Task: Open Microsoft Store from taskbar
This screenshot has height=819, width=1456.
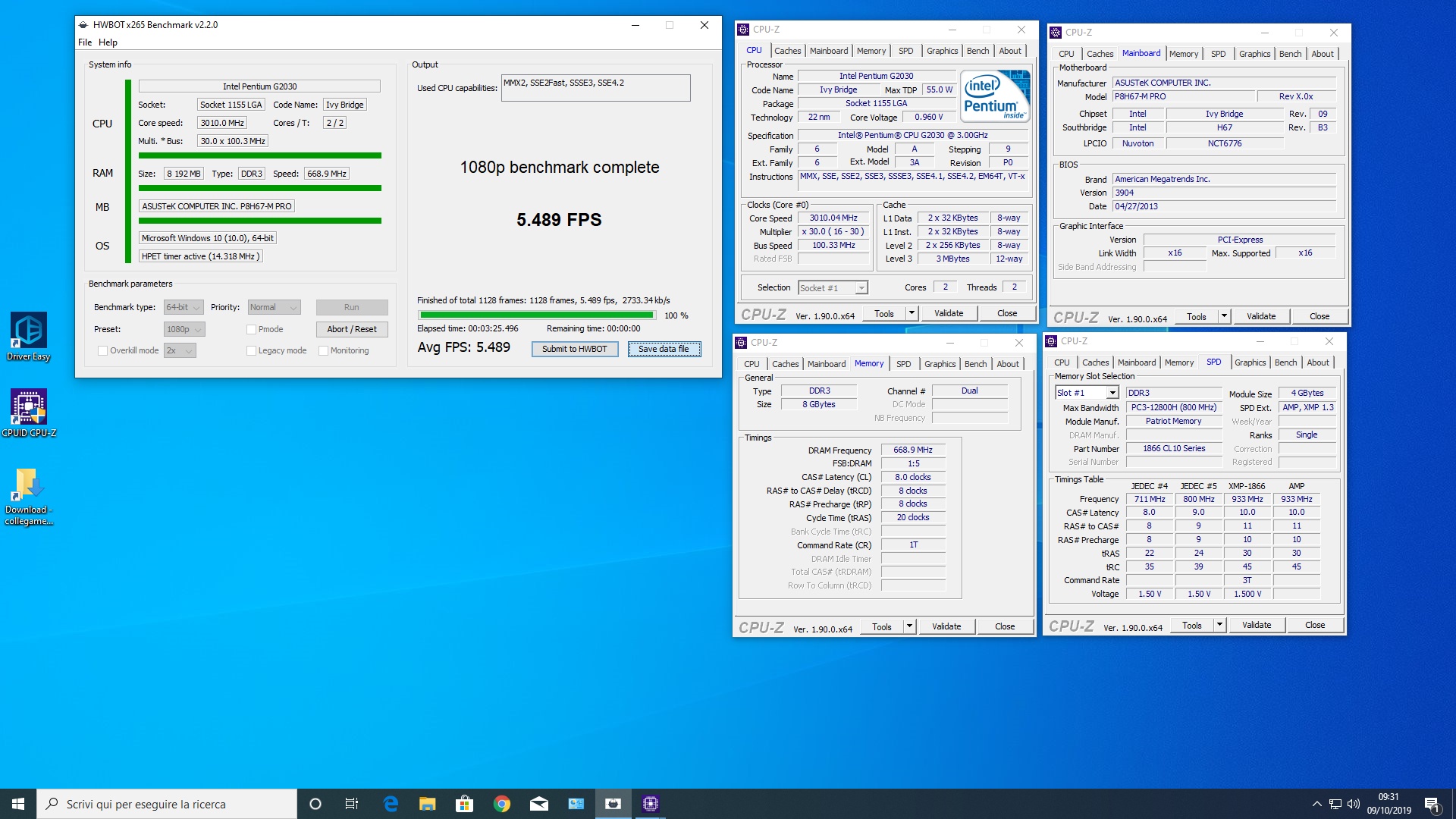Action: pos(465,804)
